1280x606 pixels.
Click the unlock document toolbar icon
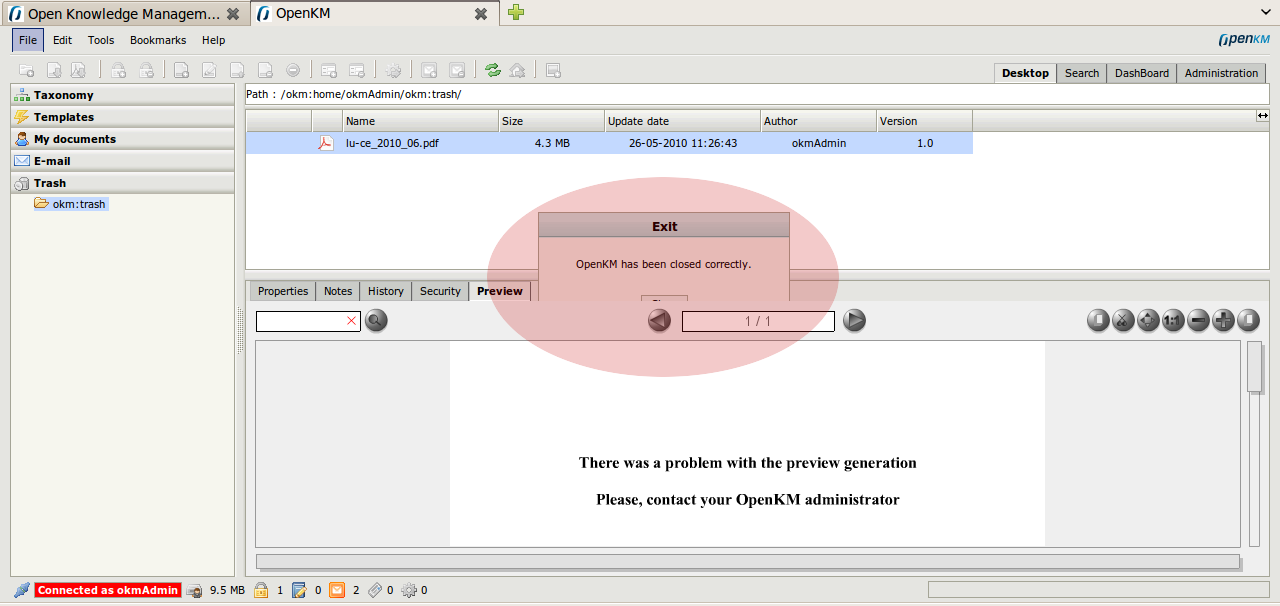(146, 70)
